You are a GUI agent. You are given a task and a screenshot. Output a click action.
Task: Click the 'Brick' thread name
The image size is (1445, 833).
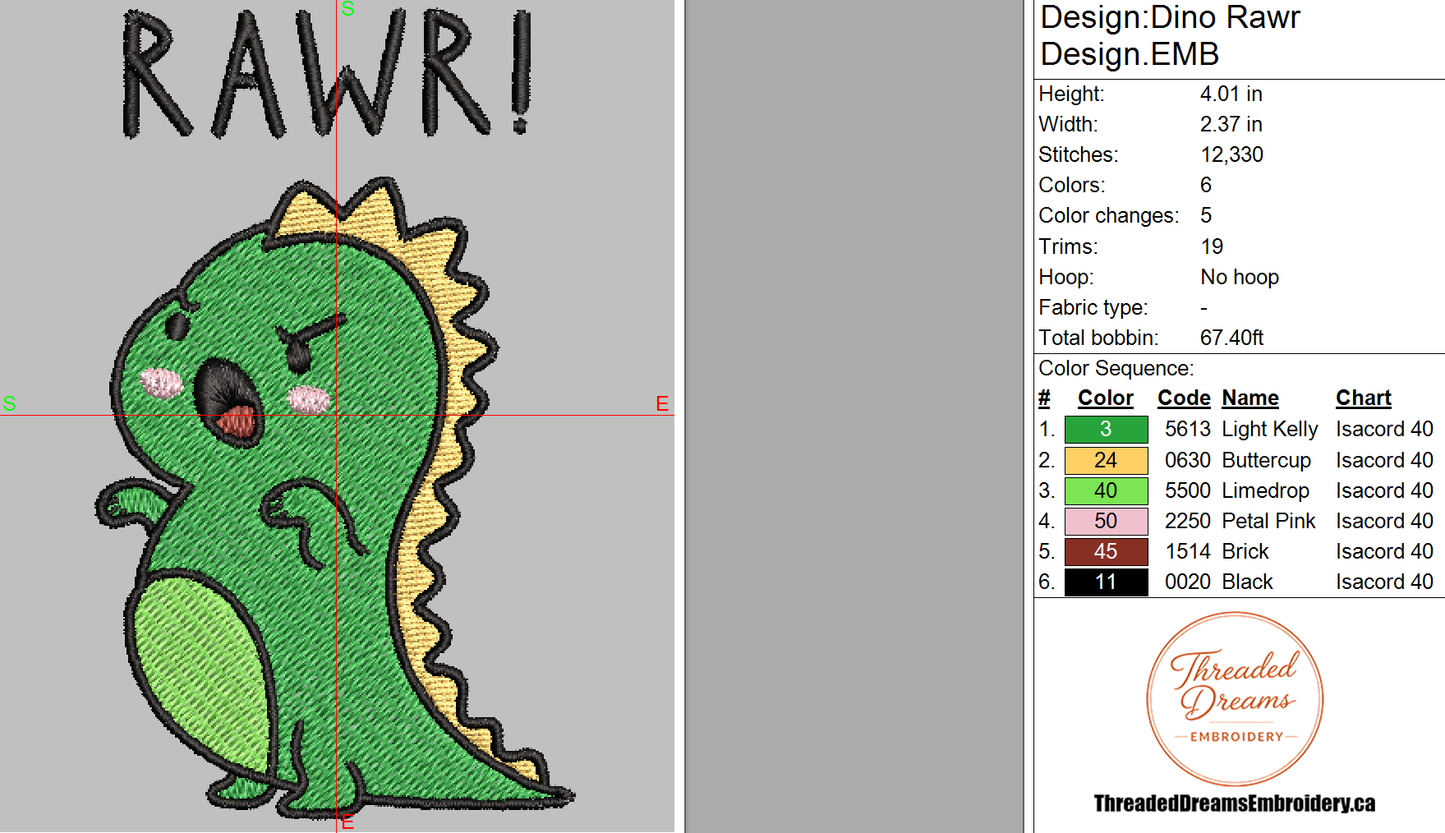[x=1245, y=551]
